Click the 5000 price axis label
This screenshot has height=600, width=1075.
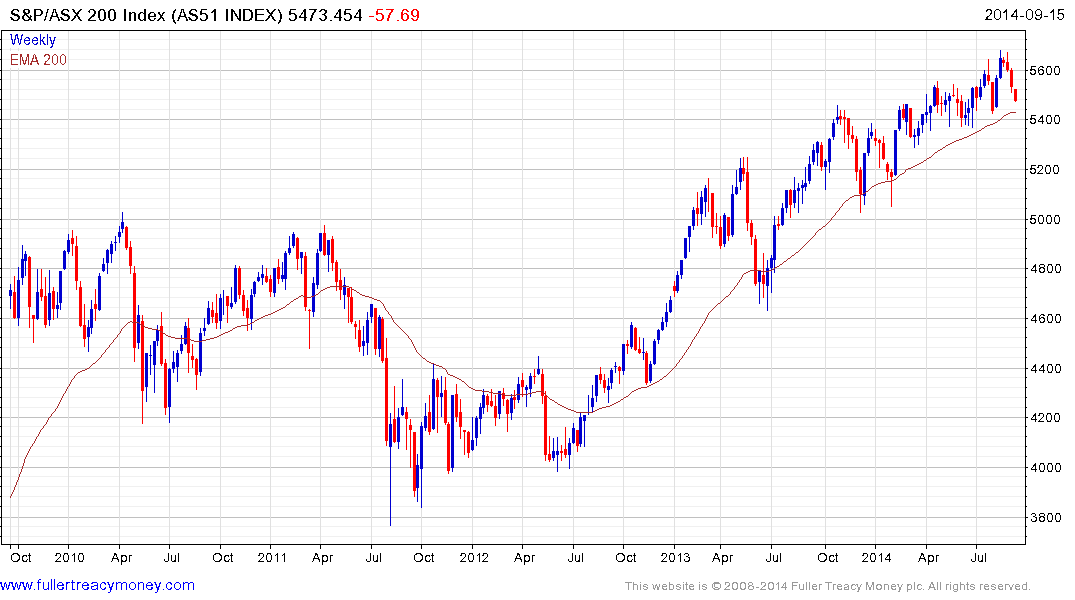click(x=1045, y=219)
